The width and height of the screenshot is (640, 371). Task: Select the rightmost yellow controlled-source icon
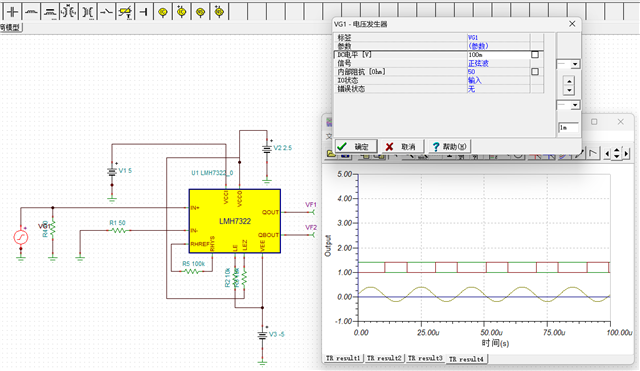pyautogui.click(x=219, y=12)
